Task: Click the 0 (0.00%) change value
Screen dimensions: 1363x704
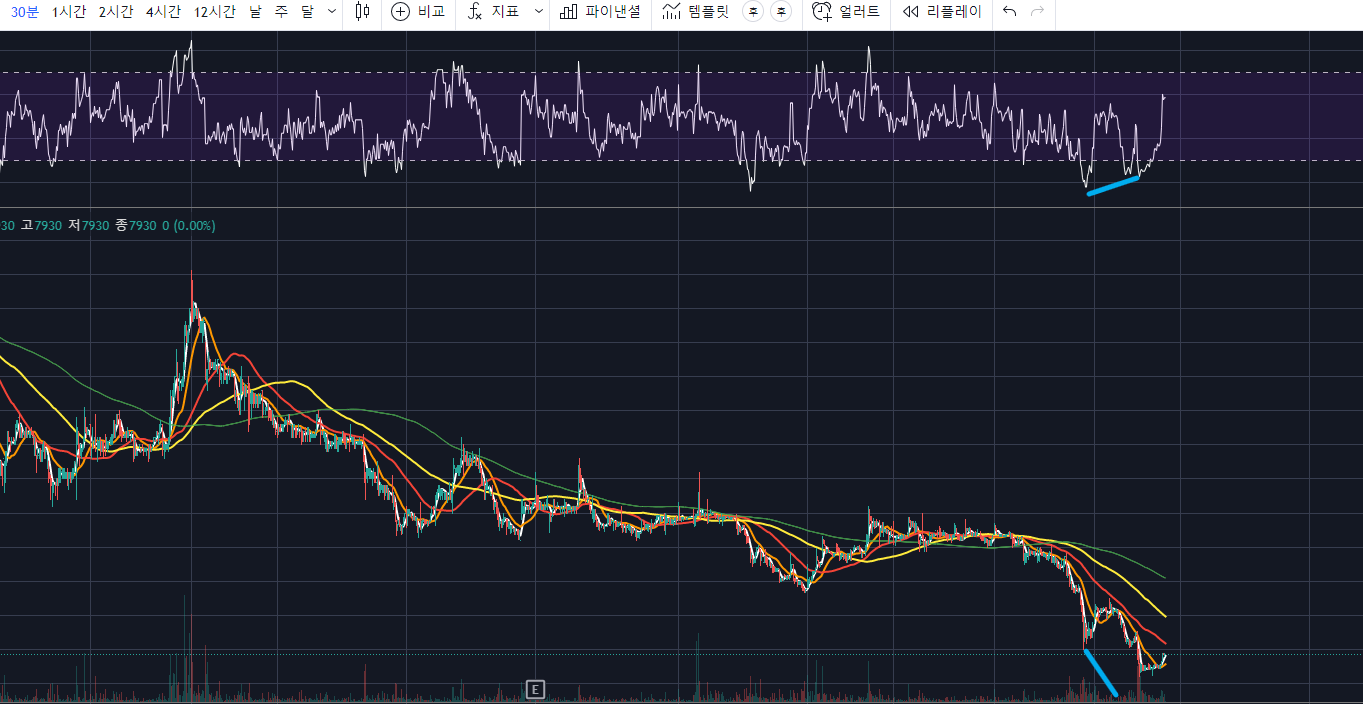Action: (x=189, y=226)
